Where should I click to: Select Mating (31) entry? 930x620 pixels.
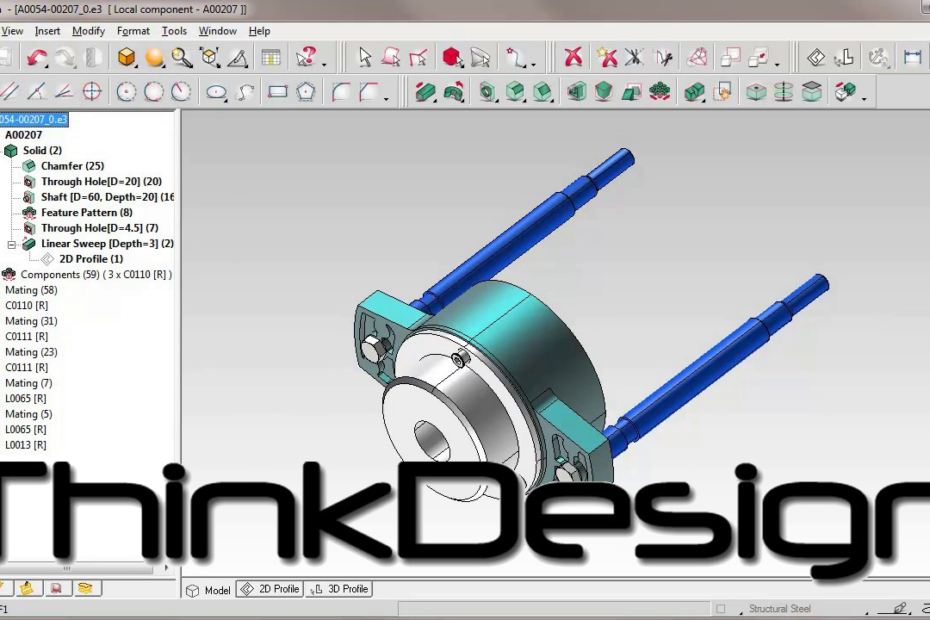[31, 320]
